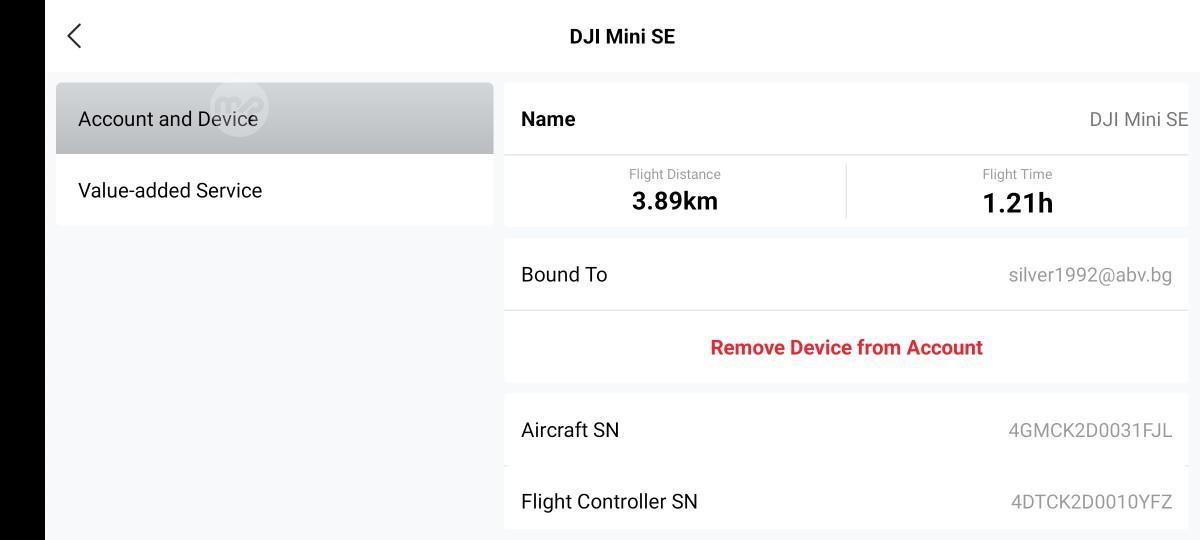Click the Name row label
Image resolution: width=1200 pixels, height=540 pixels.
[548, 119]
